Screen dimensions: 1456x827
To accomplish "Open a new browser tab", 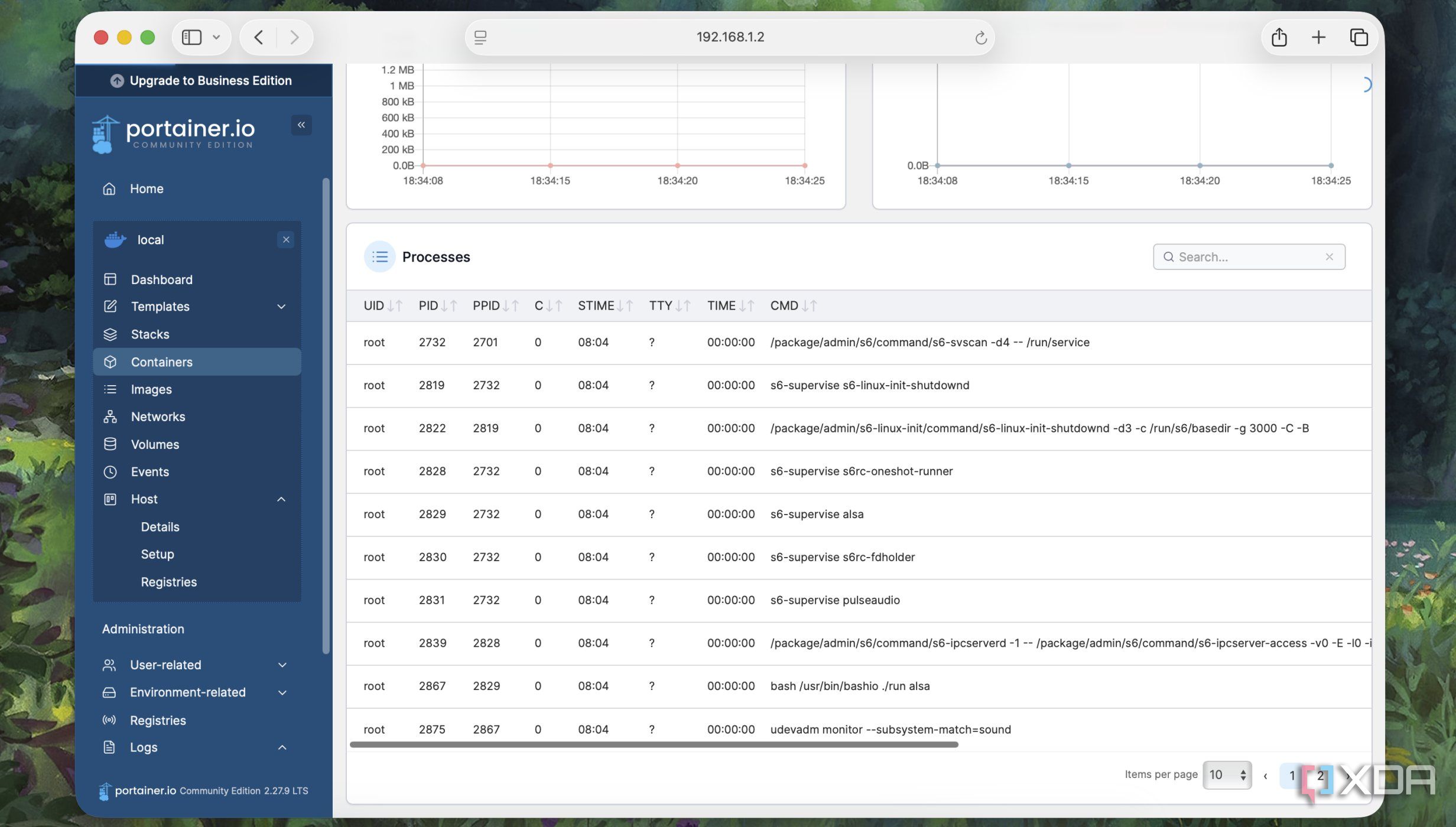I will (x=1318, y=37).
